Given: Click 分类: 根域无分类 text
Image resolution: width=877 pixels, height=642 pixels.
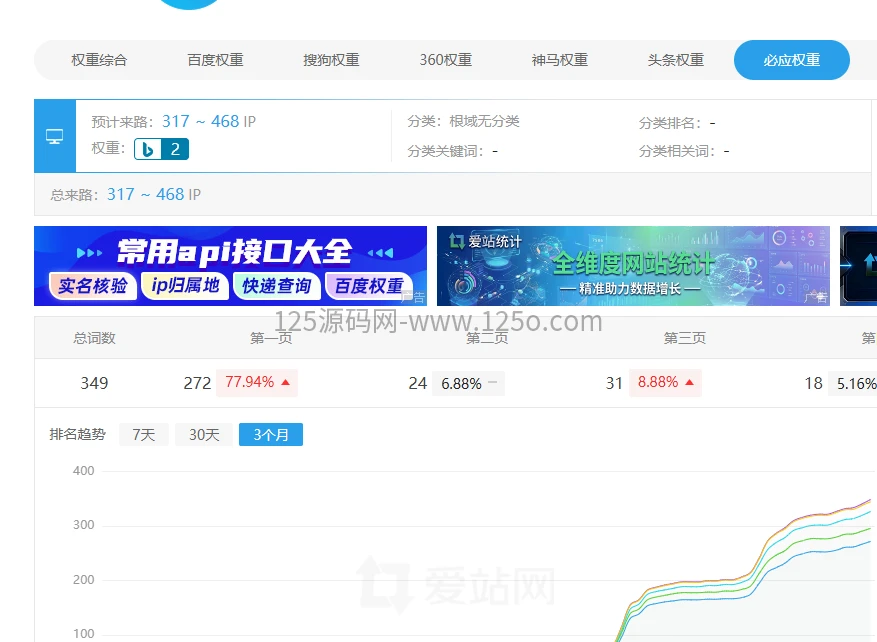Looking at the screenshot, I should pyautogui.click(x=464, y=121).
